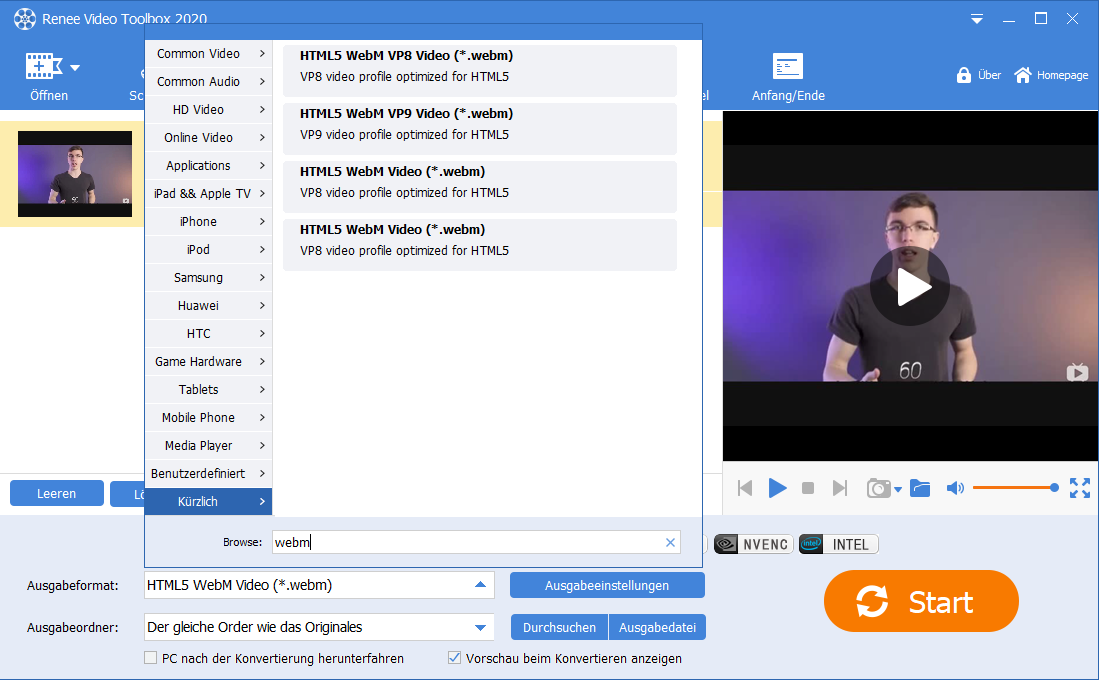Image resolution: width=1099 pixels, height=680 pixels.
Task: Clear the webm search field
Action: 670,543
